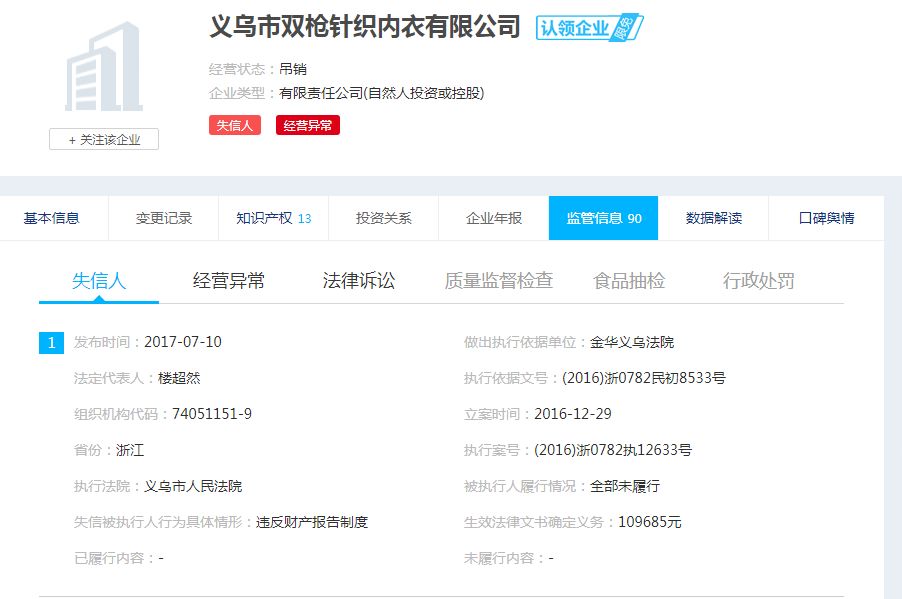Open the 口碑舆情 tab

pyautogui.click(x=826, y=217)
